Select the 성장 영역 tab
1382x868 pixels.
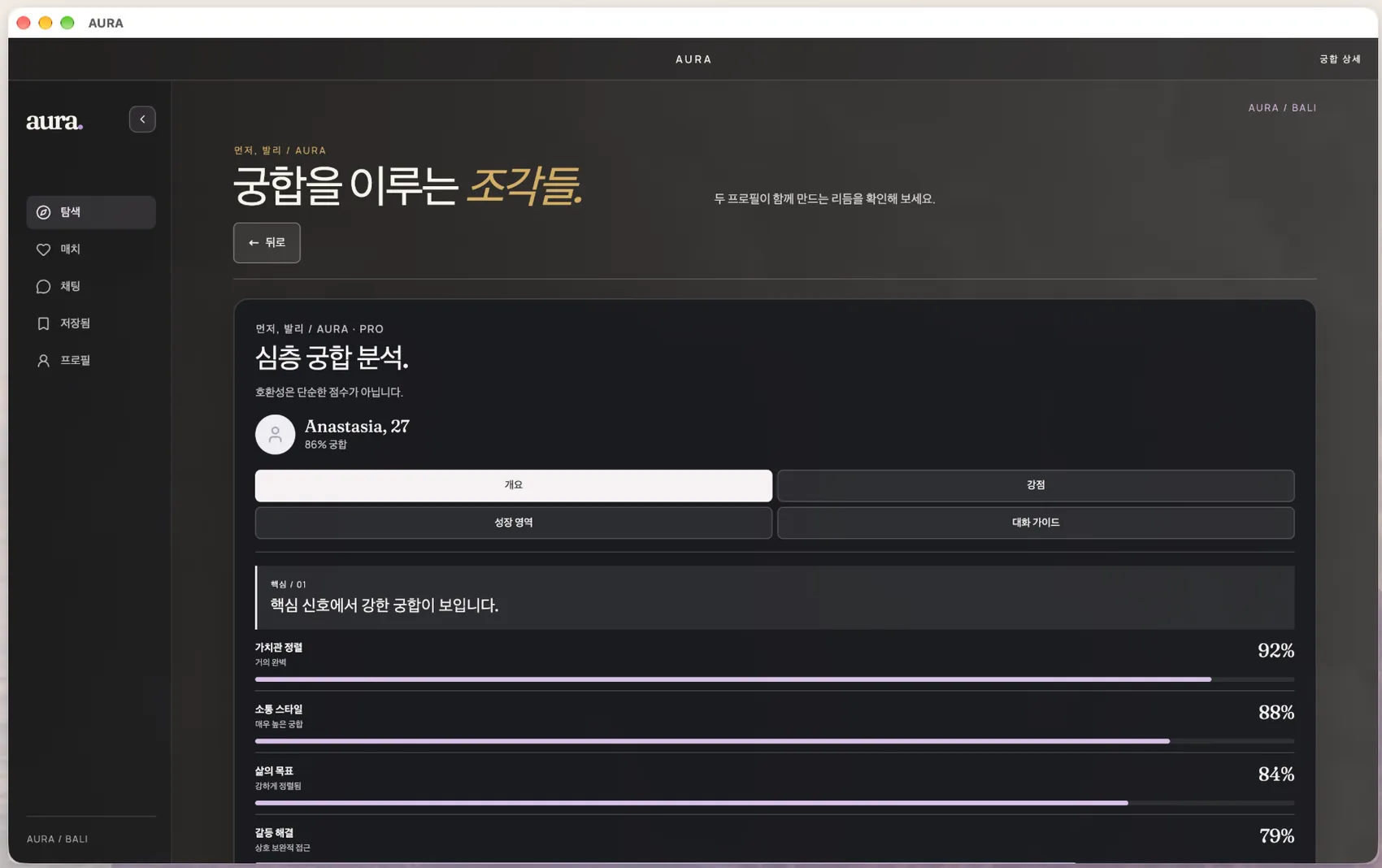[514, 523]
